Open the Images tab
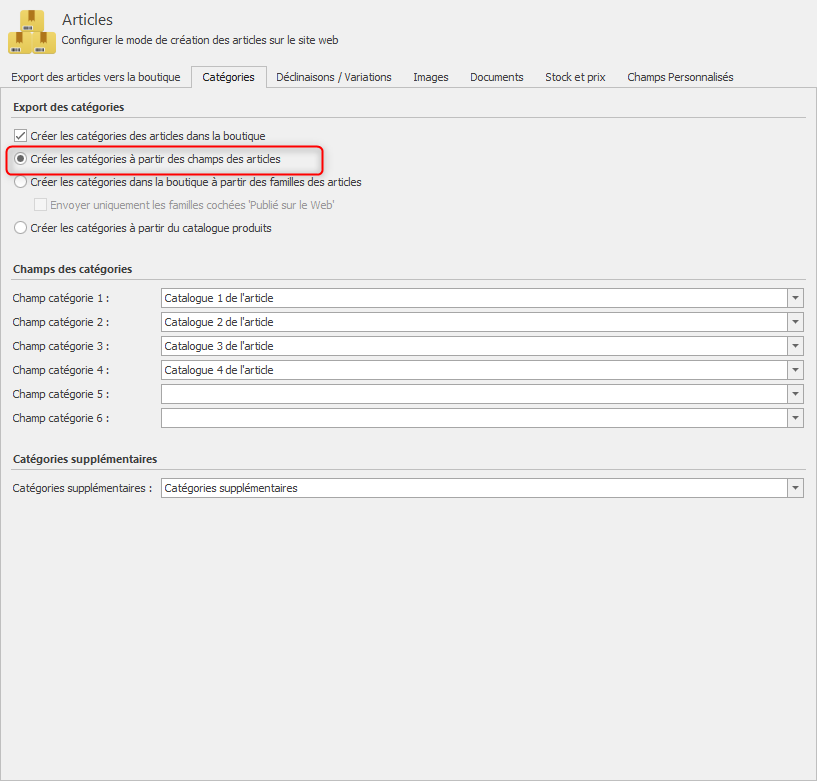Image resolution: width=817 pixels, height=781 pixels. 430,77
